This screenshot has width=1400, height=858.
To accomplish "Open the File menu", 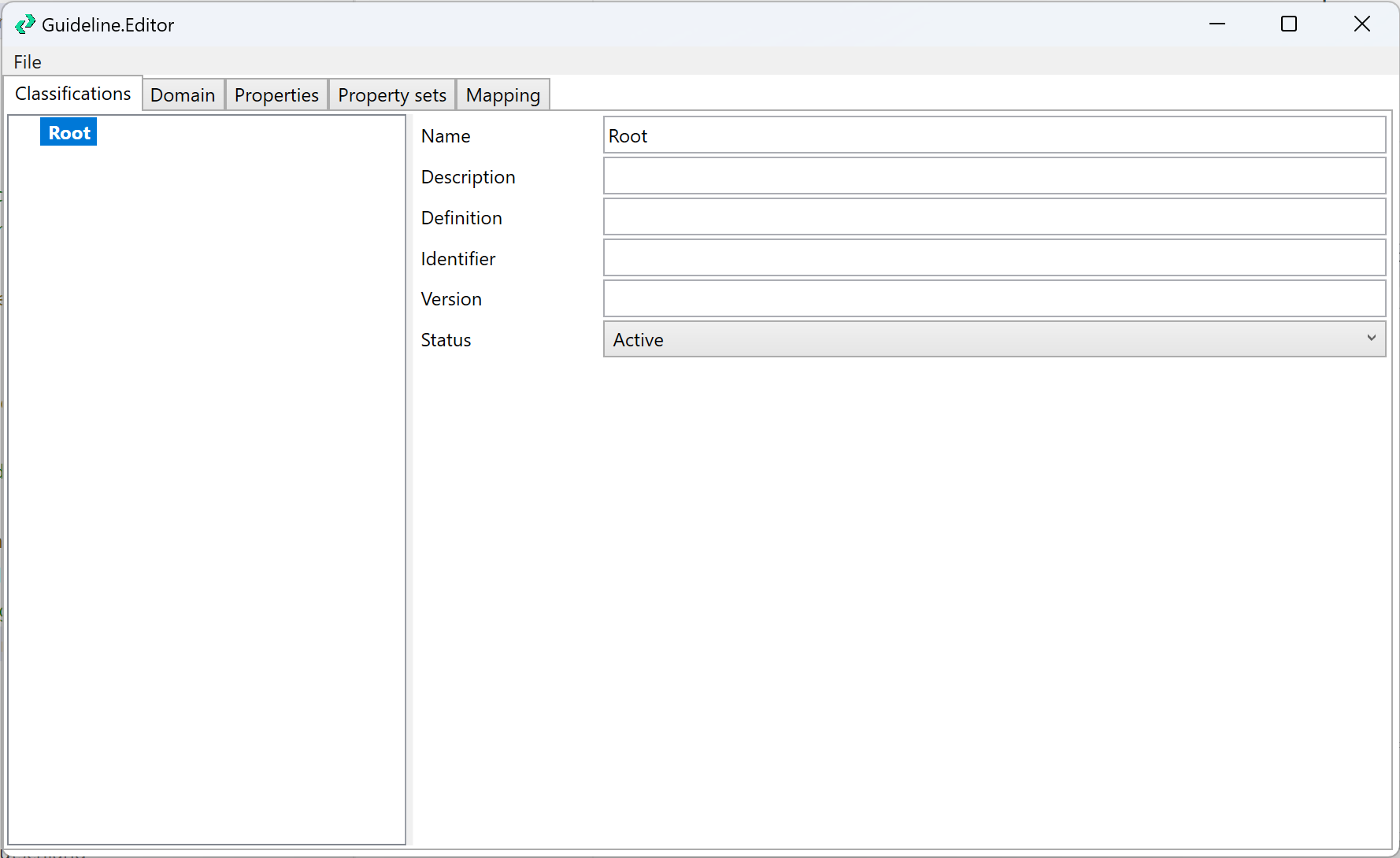I will (28, 62).
